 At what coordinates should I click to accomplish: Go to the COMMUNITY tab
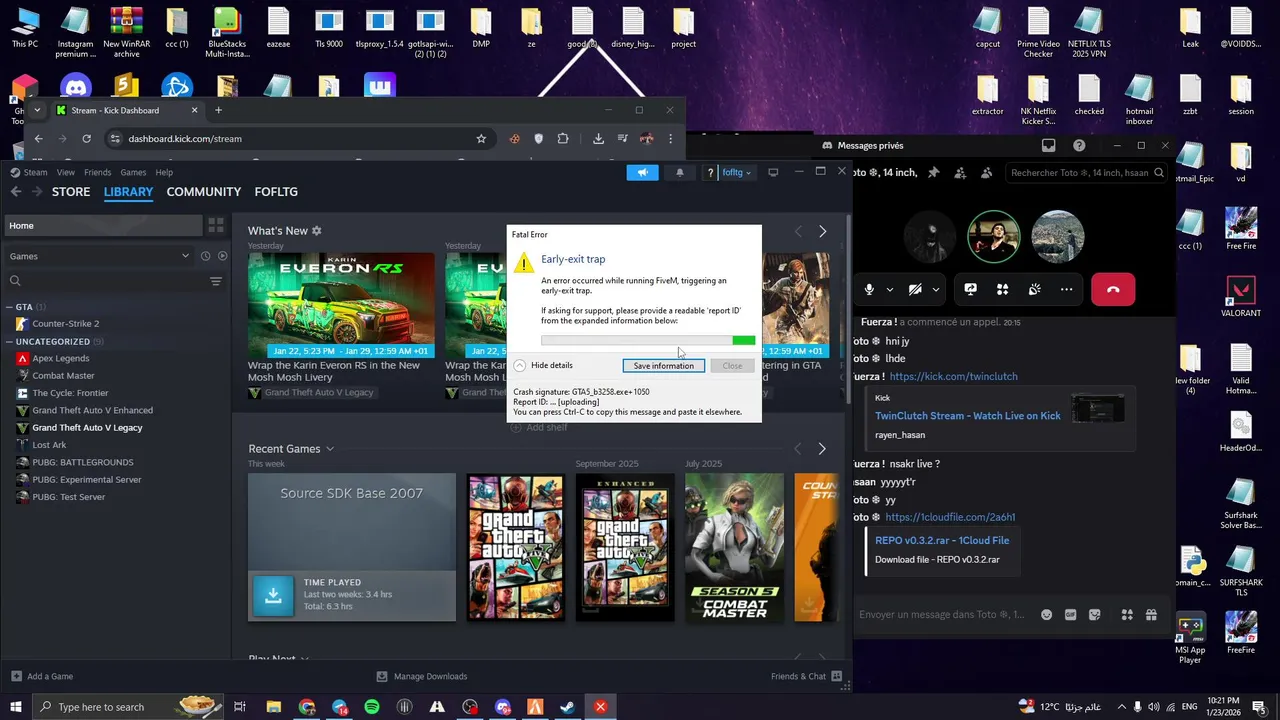tap(204, 191)
